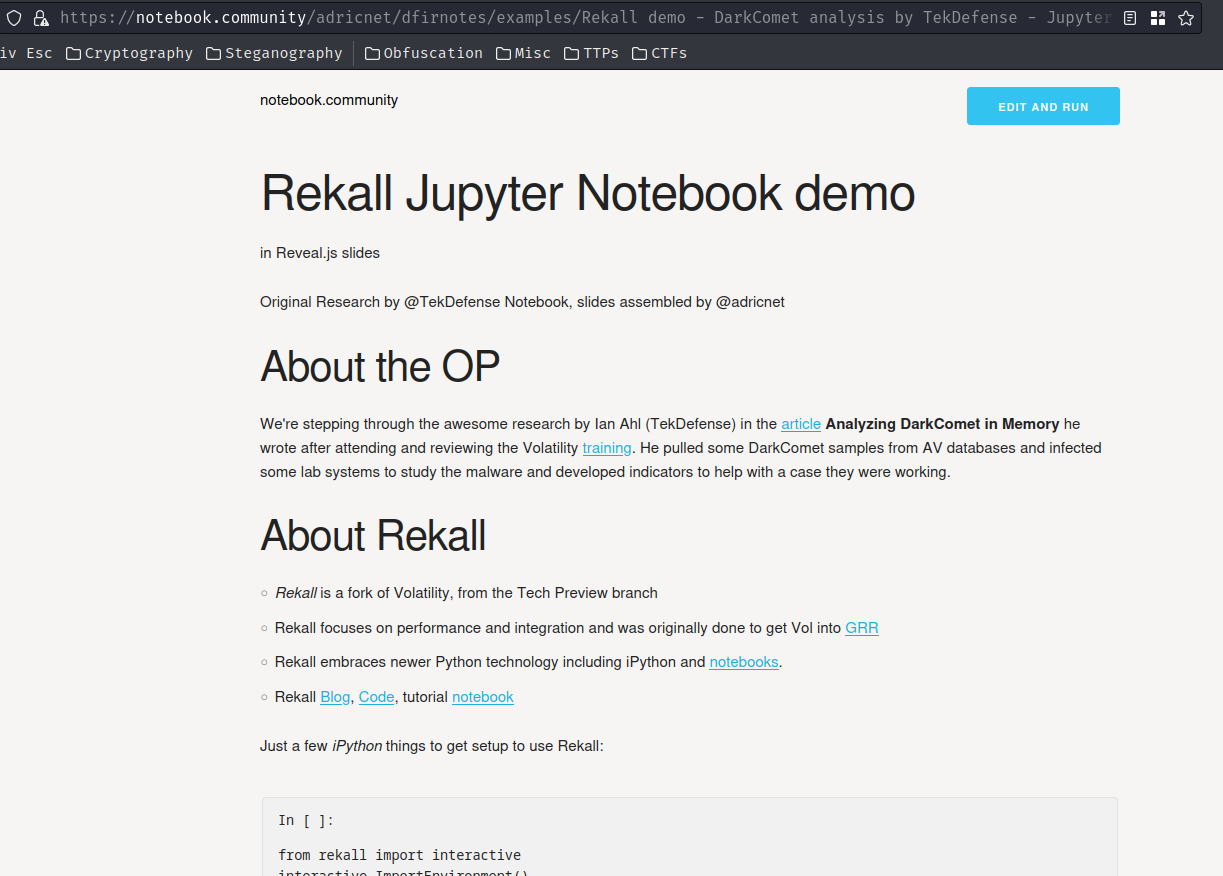Open the padlock site information icon
Screen dimensions: 1223x876
click(x=41, y=18)
